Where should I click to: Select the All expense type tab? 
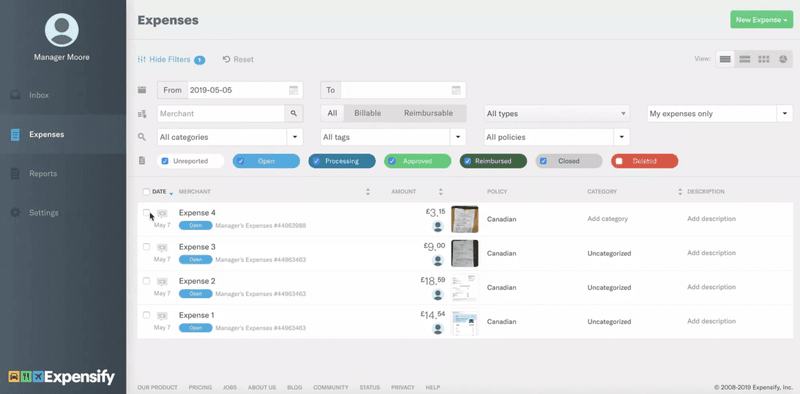(x=332, y=113)
